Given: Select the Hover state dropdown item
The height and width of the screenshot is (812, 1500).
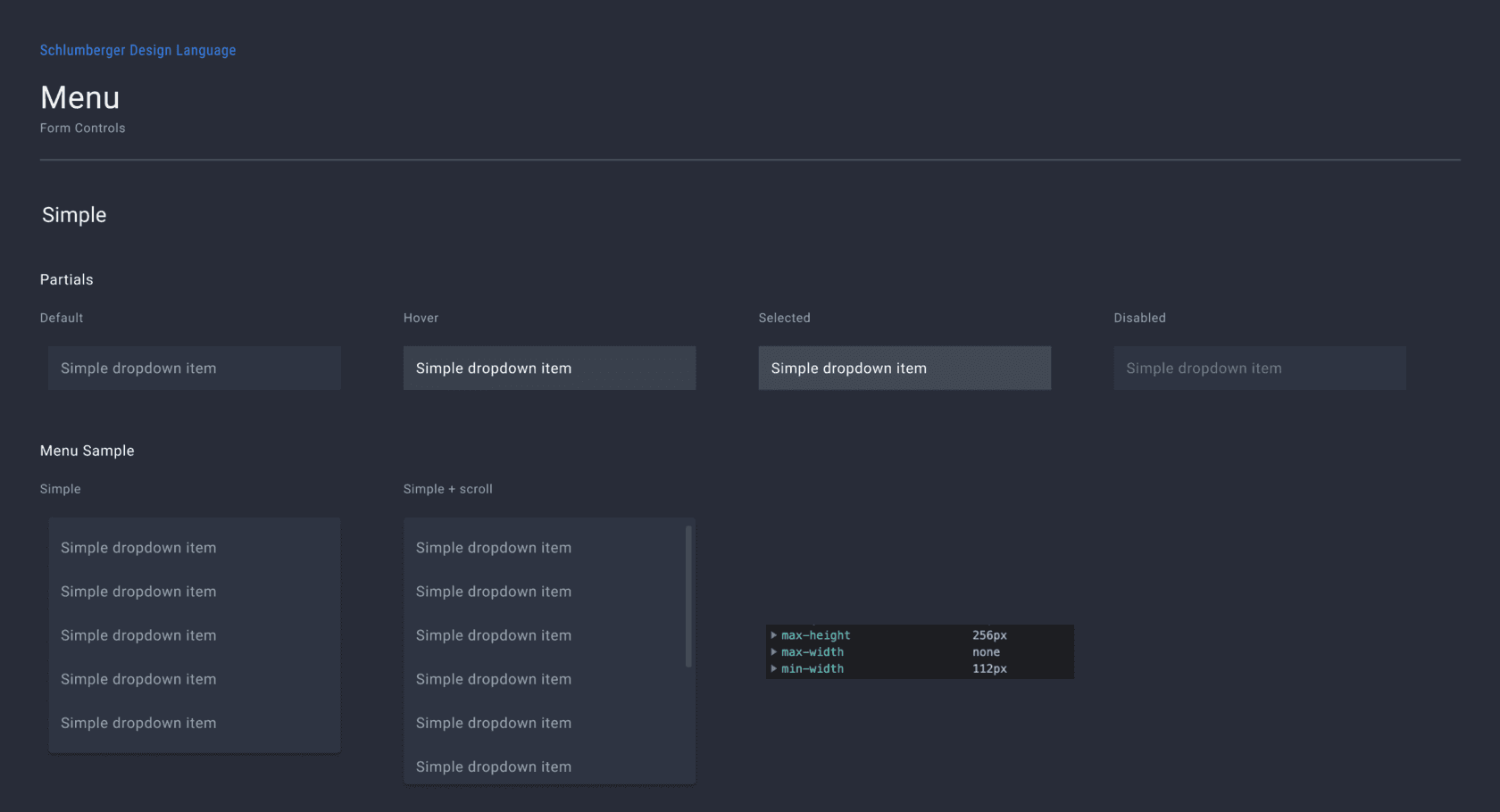Looking at the screenshot, I should coord(549,368).
